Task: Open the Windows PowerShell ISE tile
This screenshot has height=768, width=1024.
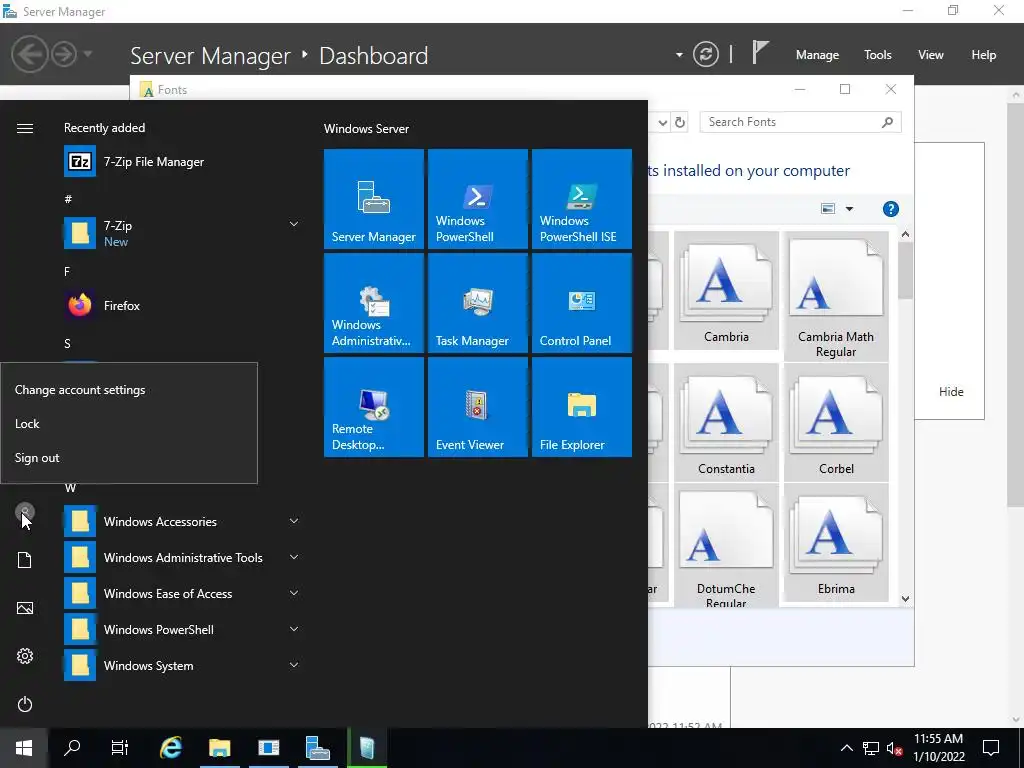Action: click(582, 199)
